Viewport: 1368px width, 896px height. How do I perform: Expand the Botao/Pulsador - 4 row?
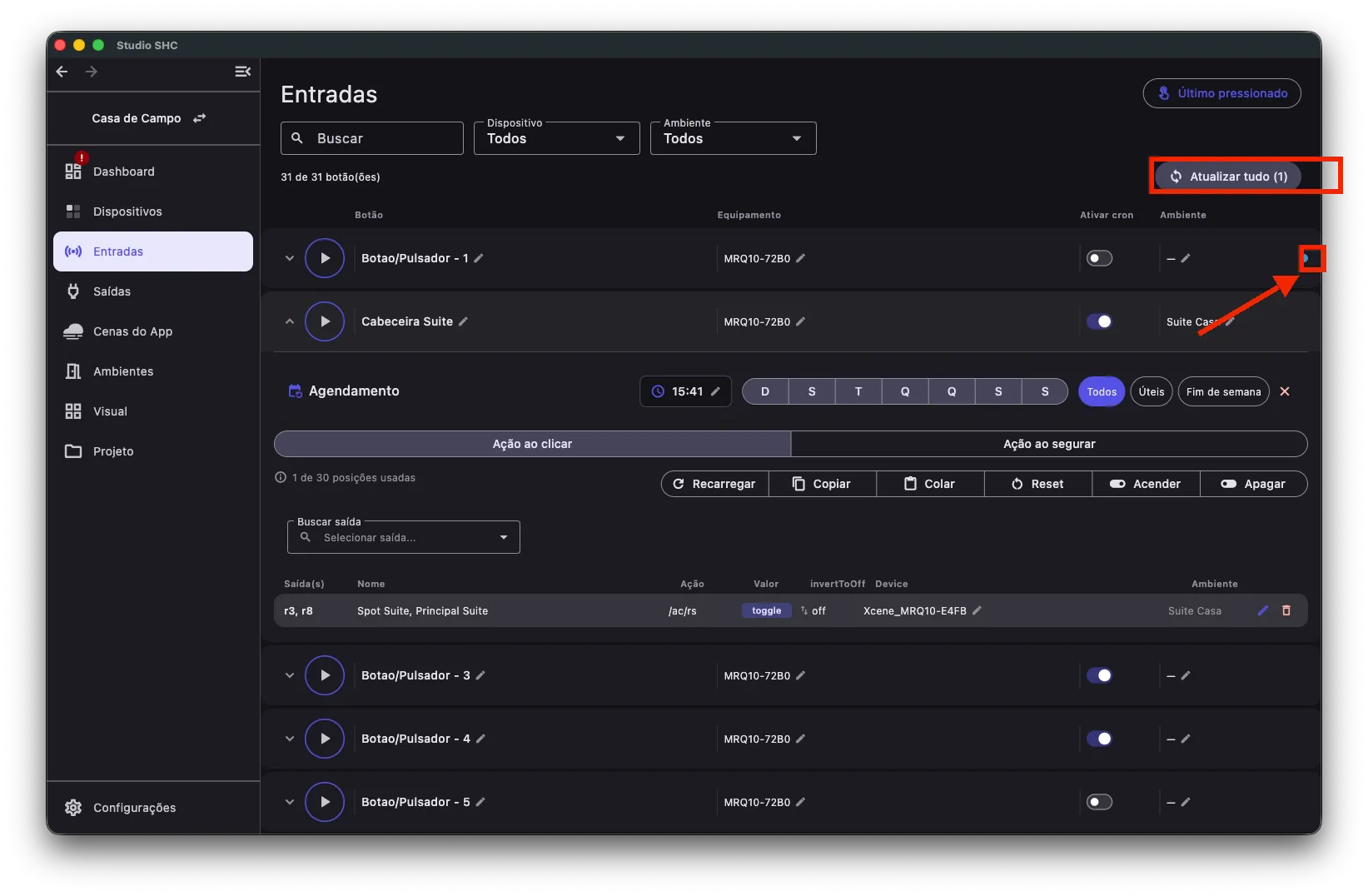pos(290,739)
